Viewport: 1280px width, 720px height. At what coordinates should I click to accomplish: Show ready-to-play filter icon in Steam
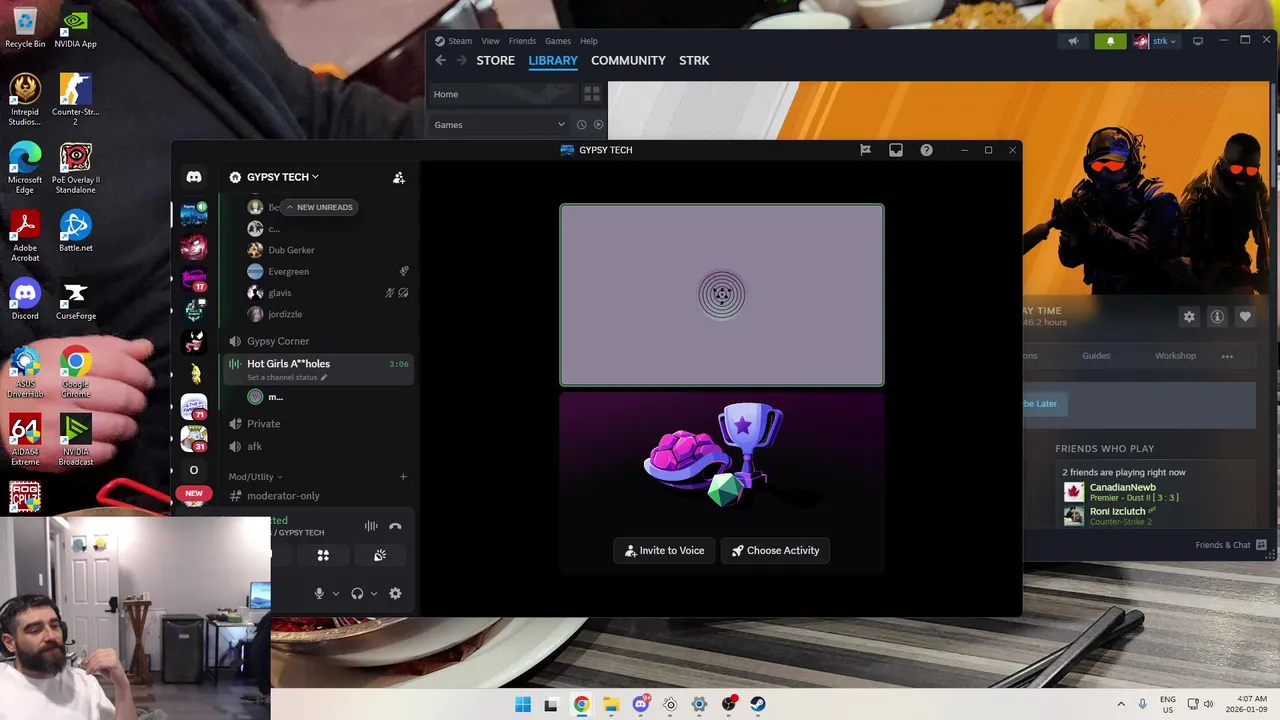(x=598, y=125)
